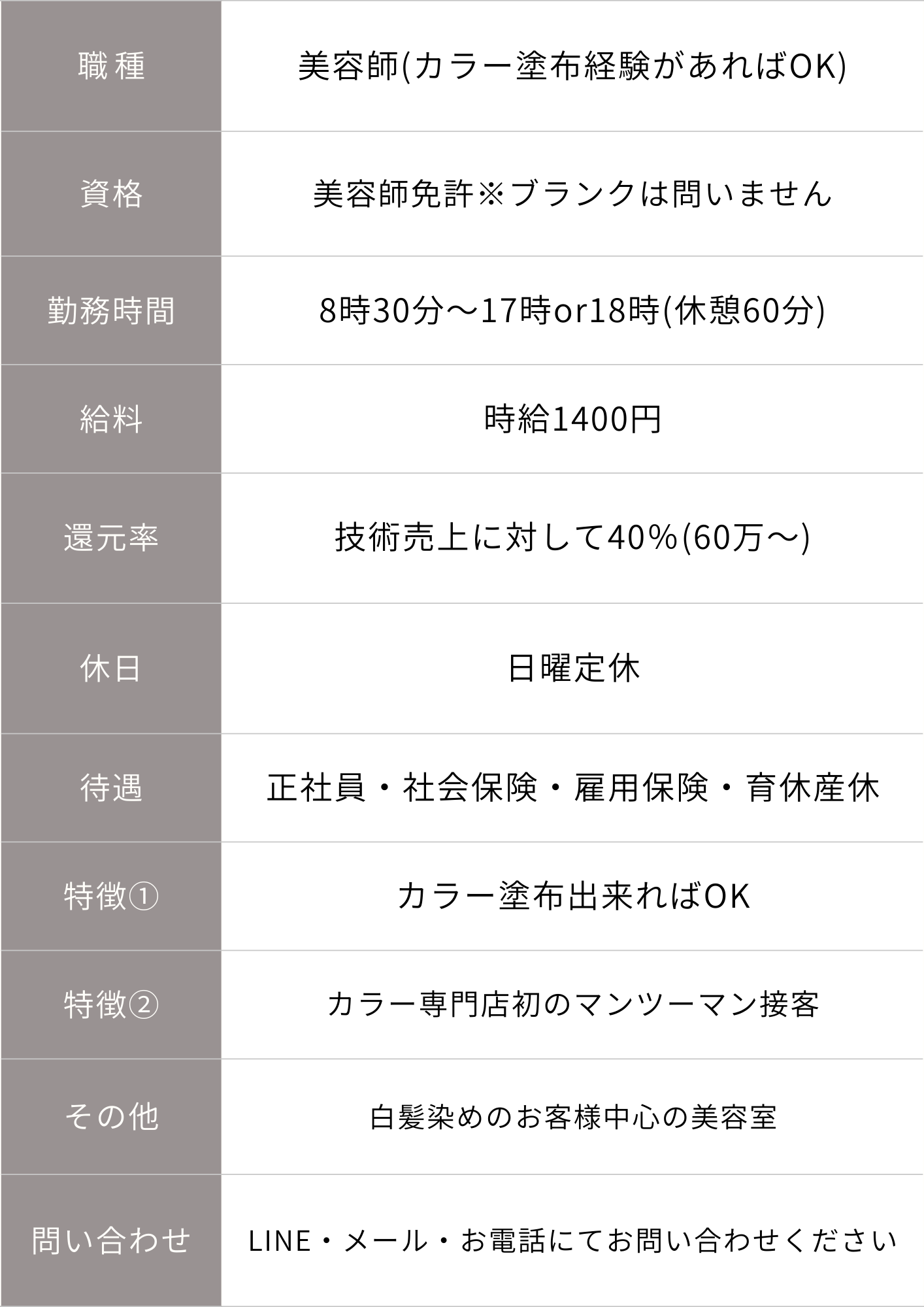Click the カラー塗布出来ればOK text
The height and width of the screenshot is (1307, 924).
(x=573, y=896)
